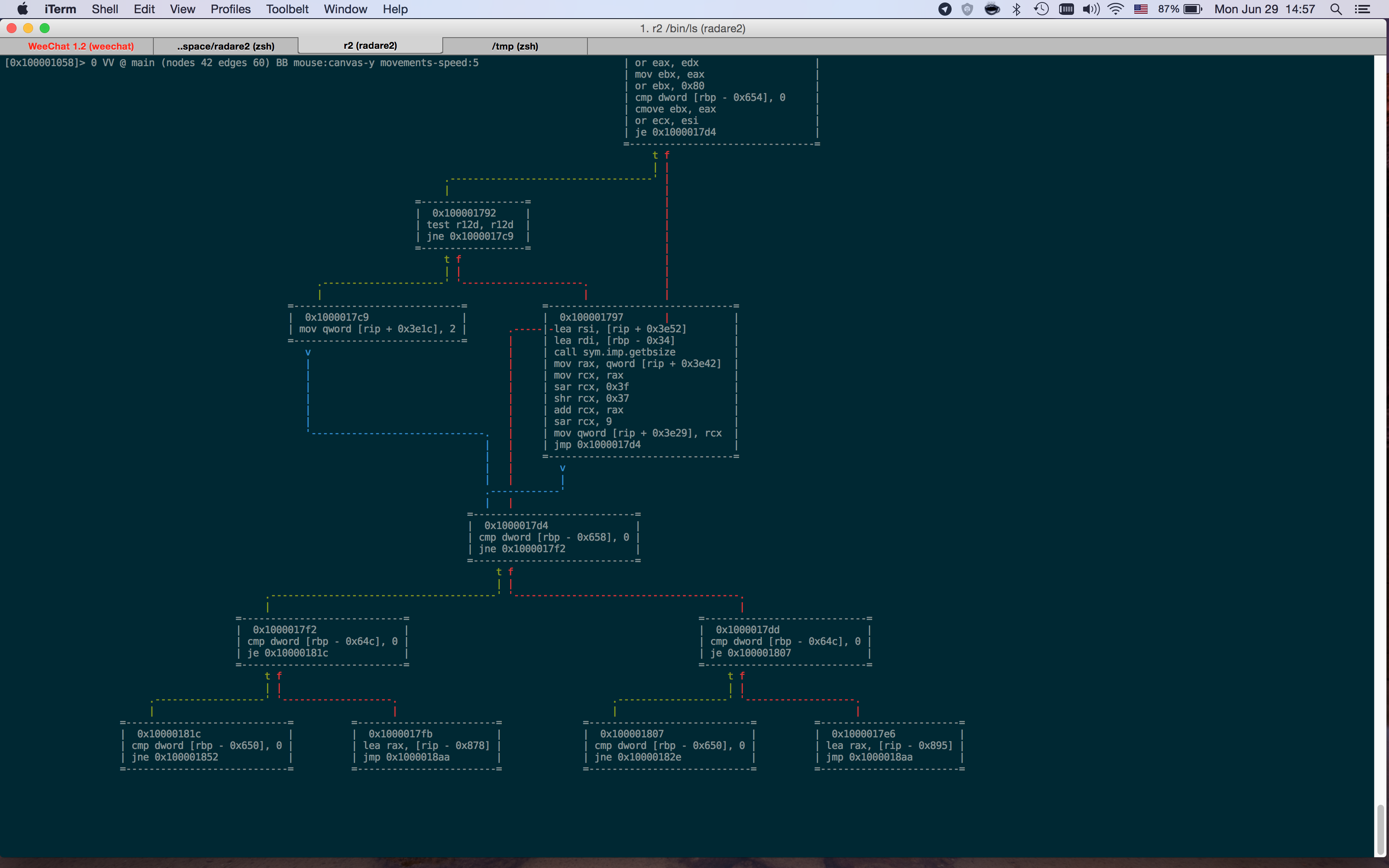
Task: Click node address 0x100001797
Action: [x=591, y=317]
